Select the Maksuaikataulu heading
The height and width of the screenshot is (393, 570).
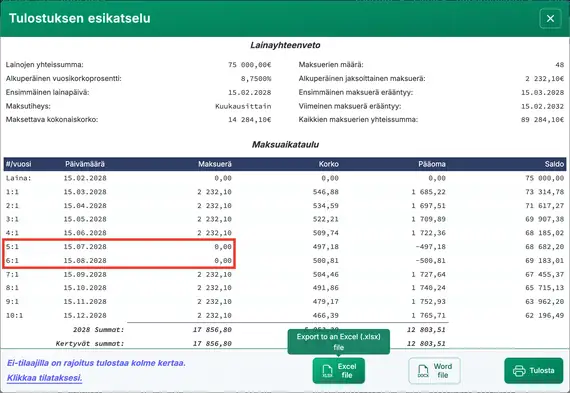click(285, 144)
